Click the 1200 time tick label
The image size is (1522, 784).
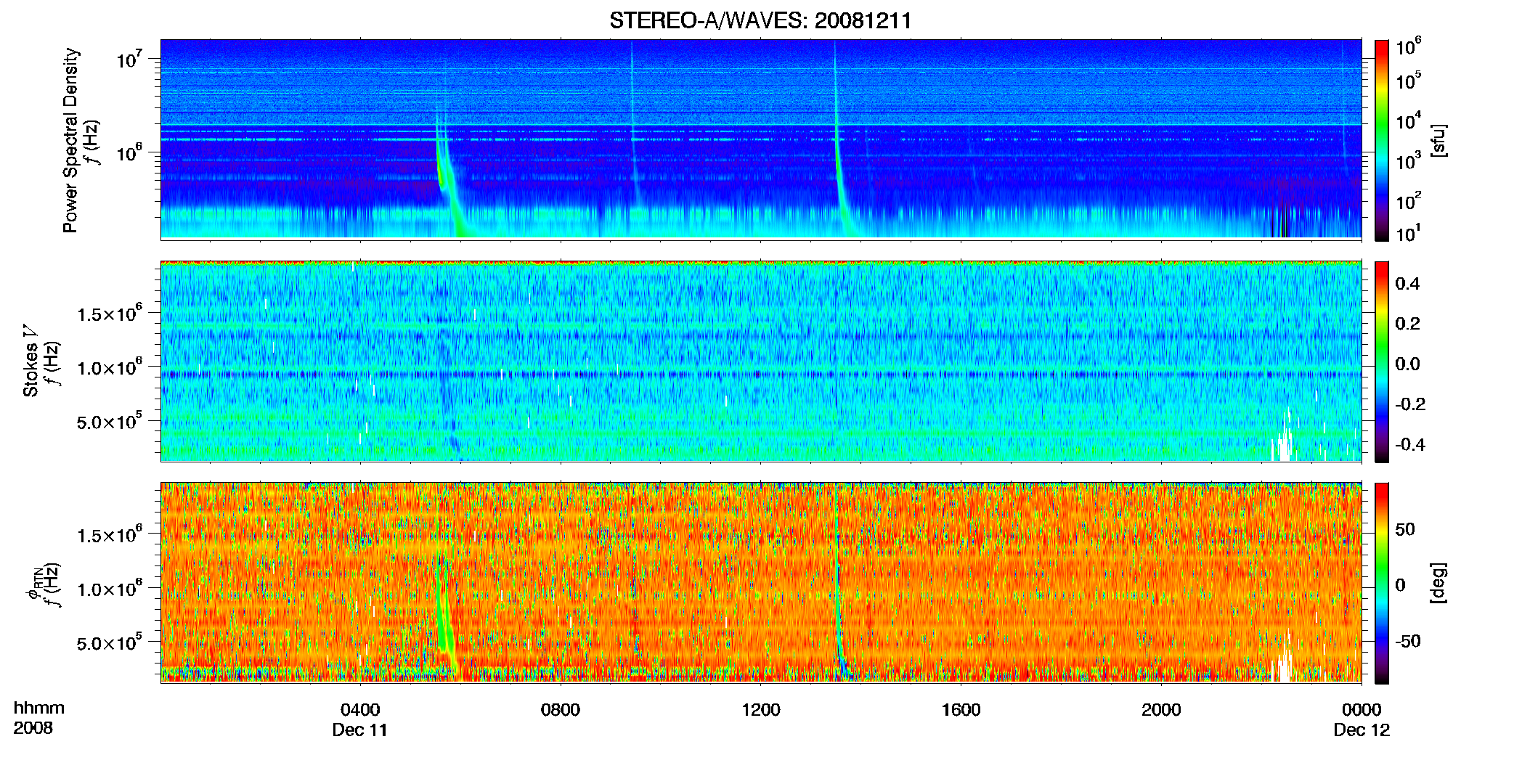pyautogui.click(x=760, y=709)
